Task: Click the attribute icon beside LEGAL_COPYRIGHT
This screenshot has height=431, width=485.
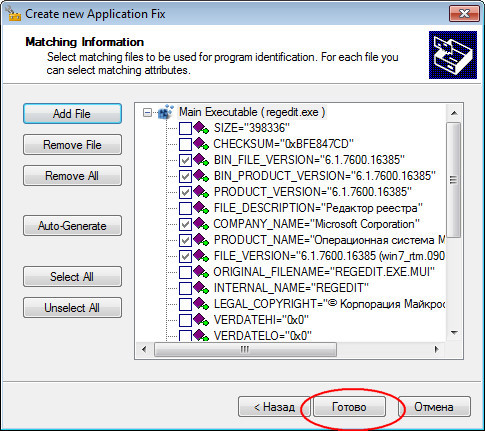Action: (201, 304)
